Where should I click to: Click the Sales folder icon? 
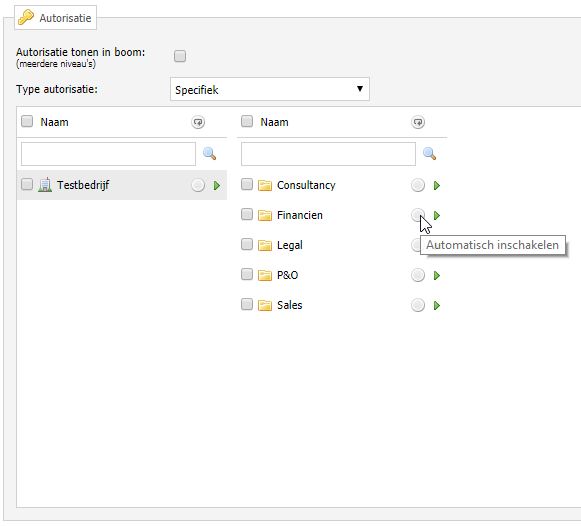[x=265, y=305]
